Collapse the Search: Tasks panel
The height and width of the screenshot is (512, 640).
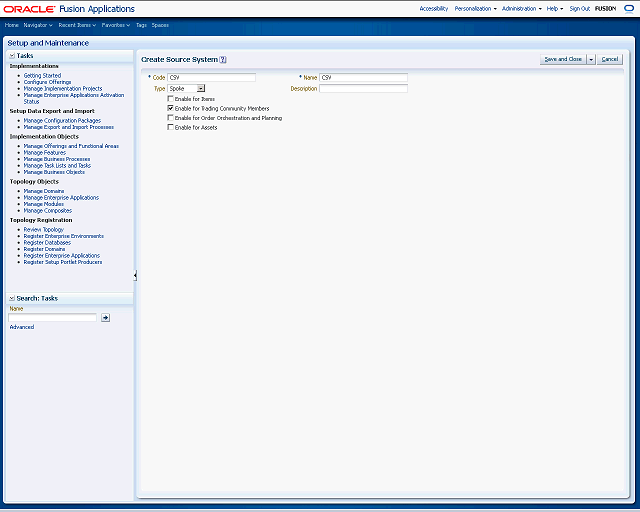[x=12, y=298]
